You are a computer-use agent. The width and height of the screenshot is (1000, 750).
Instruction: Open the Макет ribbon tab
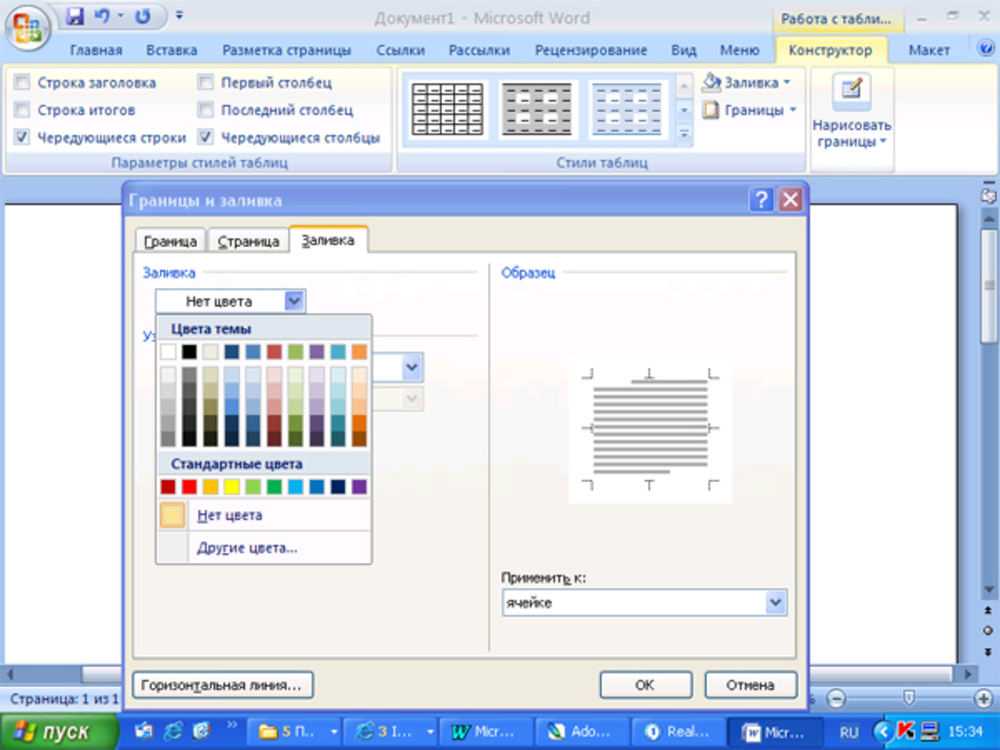pos(929,50)
